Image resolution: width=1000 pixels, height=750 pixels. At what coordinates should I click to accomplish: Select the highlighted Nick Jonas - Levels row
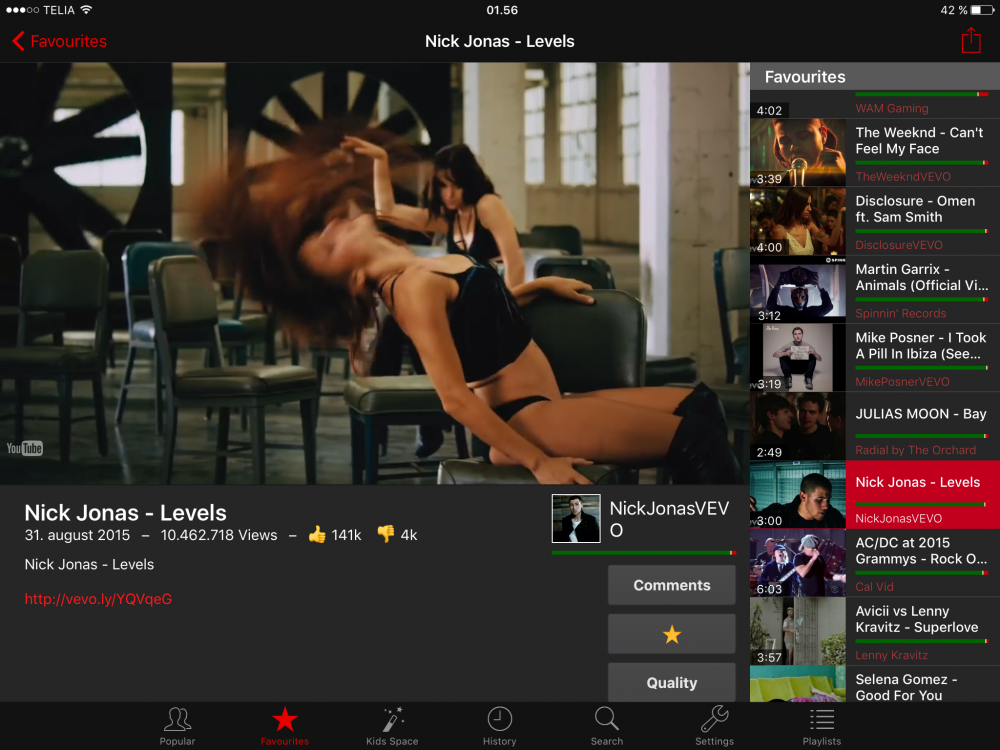point(875,494)
